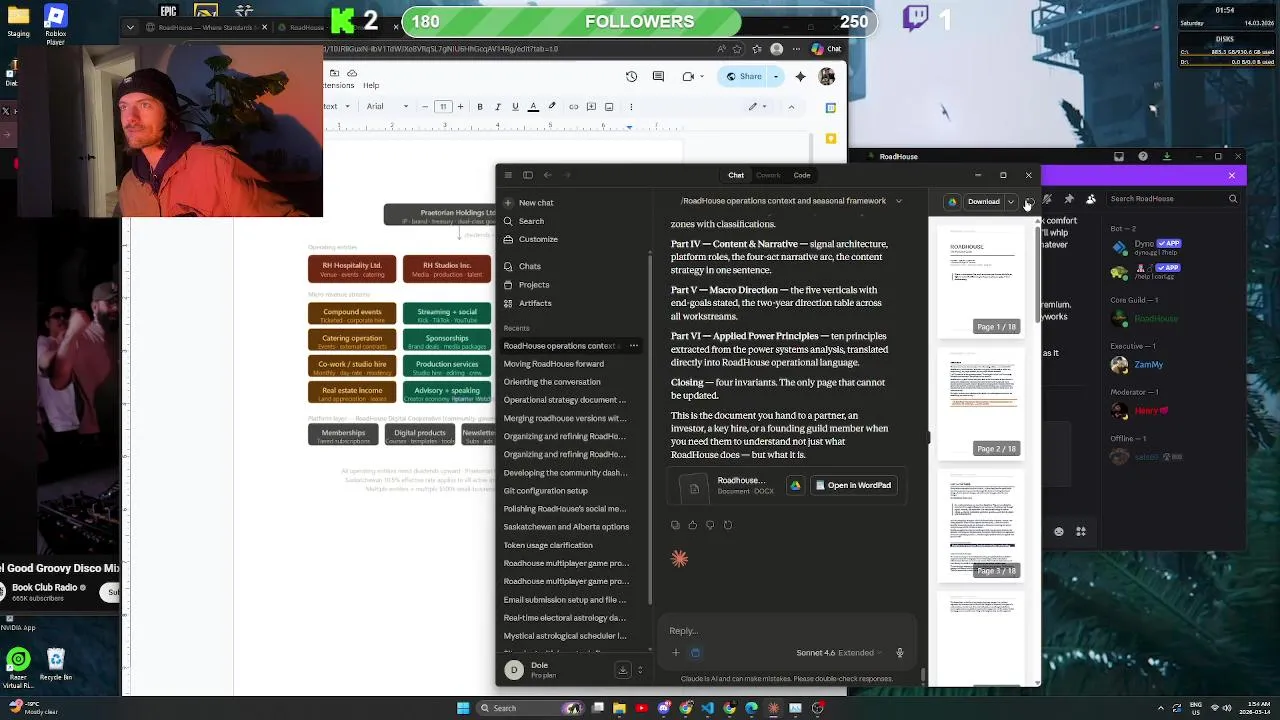Screen dimensions: 1280x720
Task: Open the Help menu in Google Docs
Action: [371, 85]
